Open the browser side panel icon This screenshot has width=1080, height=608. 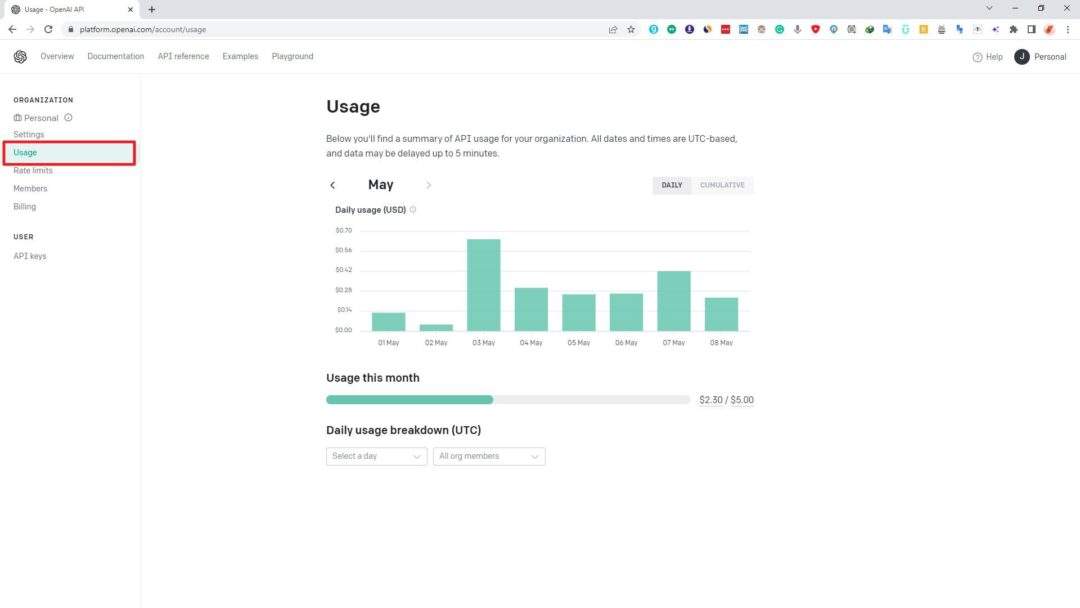pyautogui.click(x=1031, y=30)
